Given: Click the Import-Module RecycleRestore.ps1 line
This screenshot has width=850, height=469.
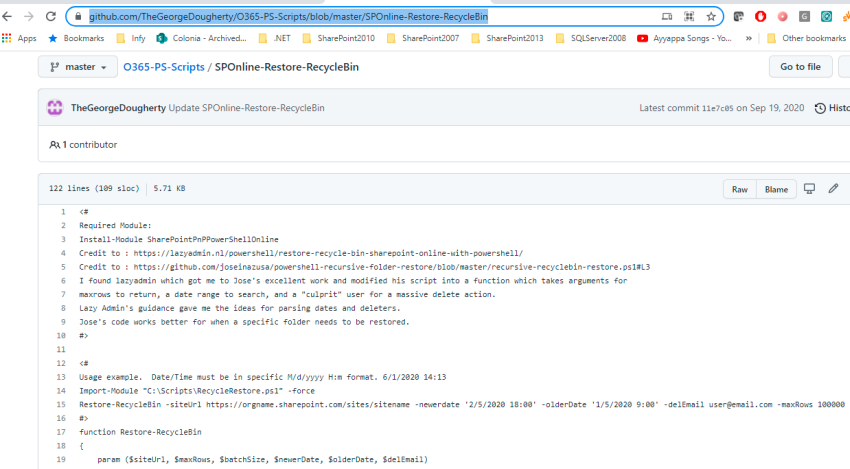Looking at the screenshot, I should click(x=197, y=391).
